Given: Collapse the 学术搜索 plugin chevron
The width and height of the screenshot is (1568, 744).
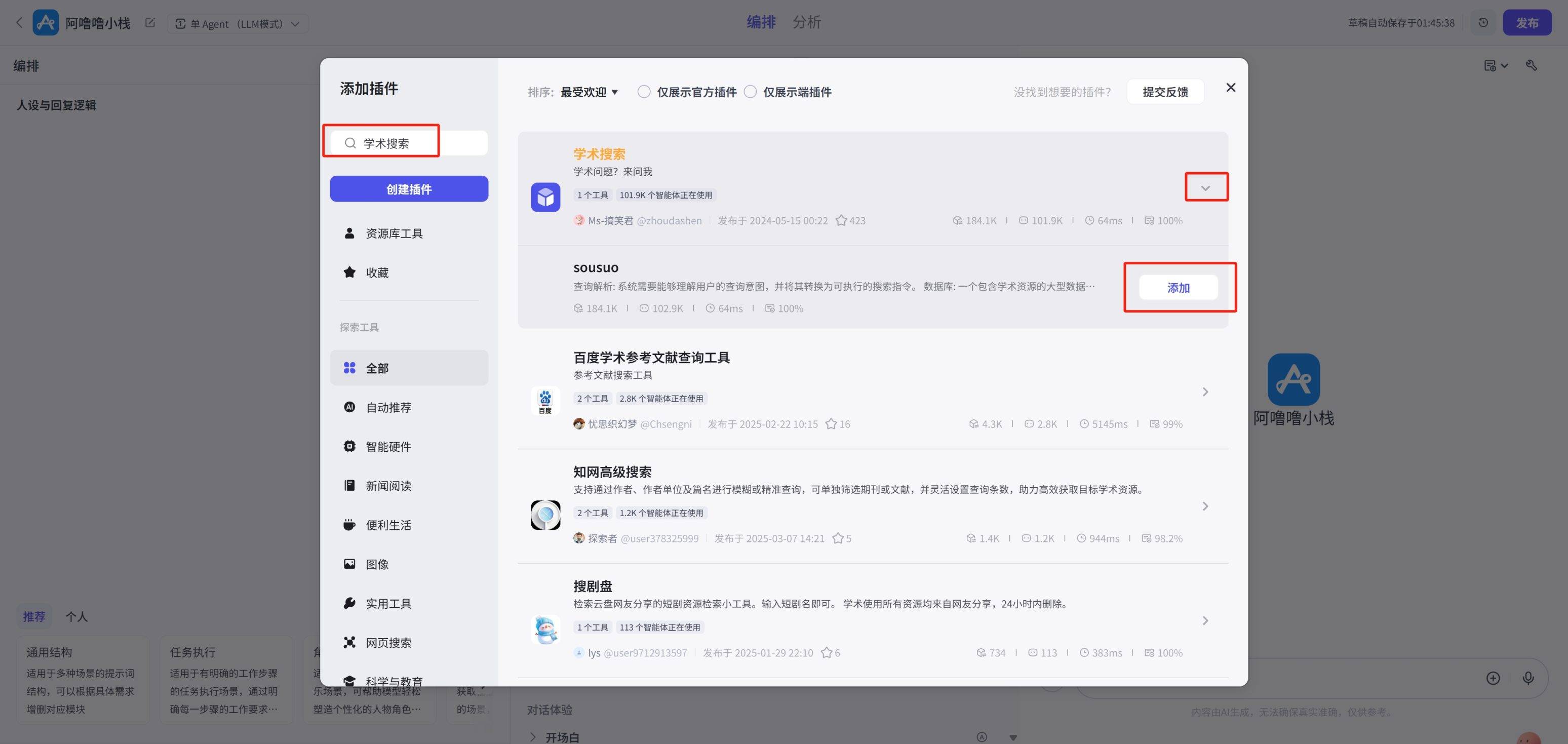Looking at the screenshot, I should pyautogui.click(x=1205, y=187).
